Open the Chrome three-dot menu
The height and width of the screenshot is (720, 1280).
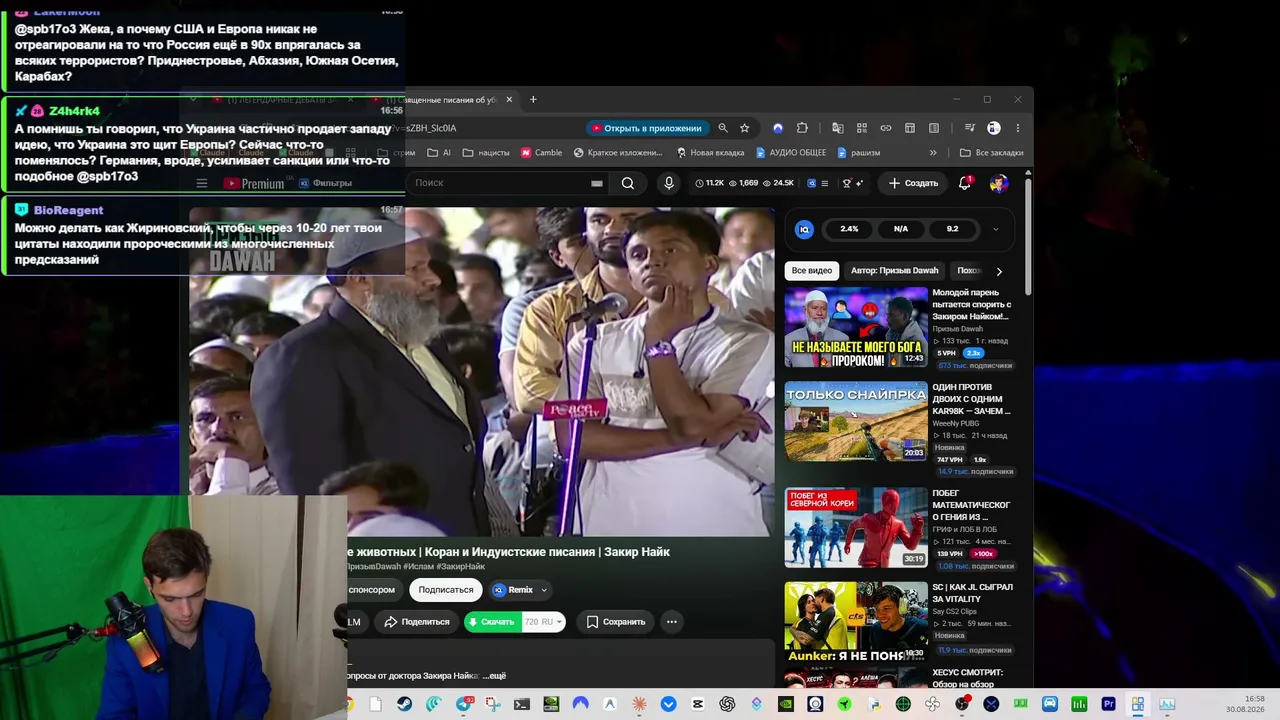click(x=1017, y=128)
